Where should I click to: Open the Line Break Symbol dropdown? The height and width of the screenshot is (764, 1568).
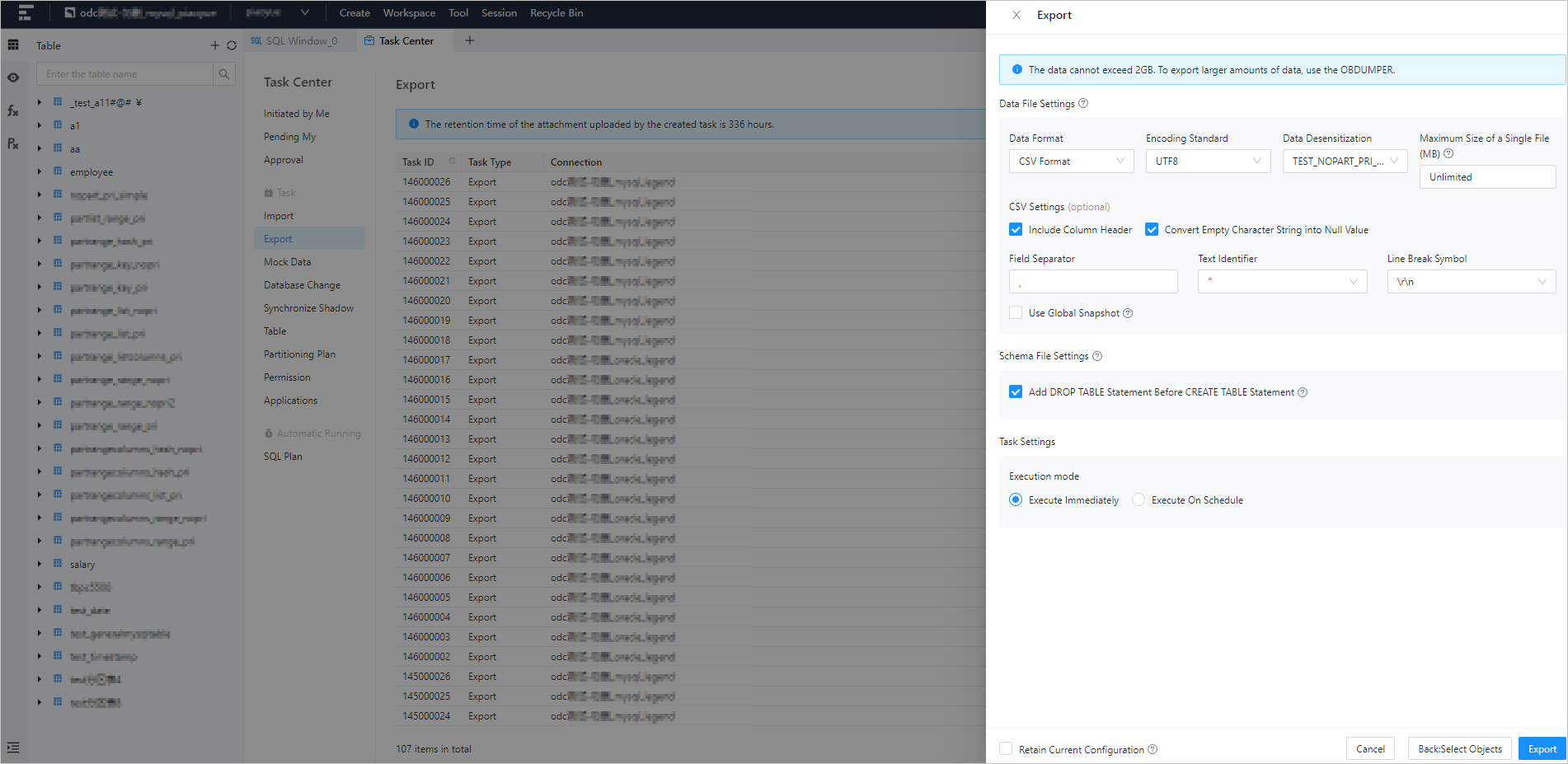coord(1472,282)
